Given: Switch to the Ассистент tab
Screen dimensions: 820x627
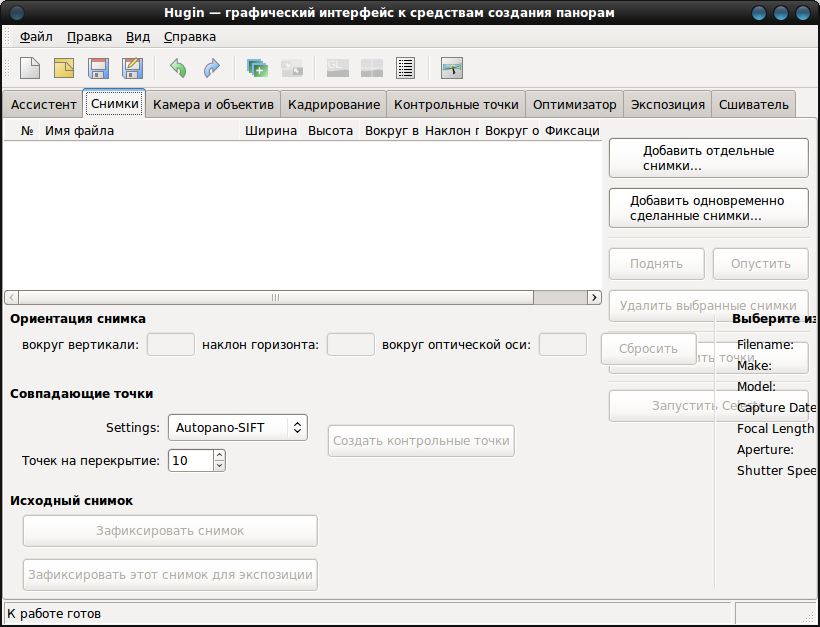Looking at the screenshot, I should 43,105.
